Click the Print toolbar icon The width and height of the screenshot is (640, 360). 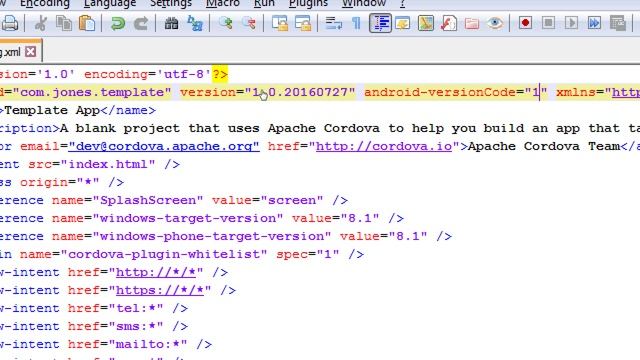coord(9,23)
